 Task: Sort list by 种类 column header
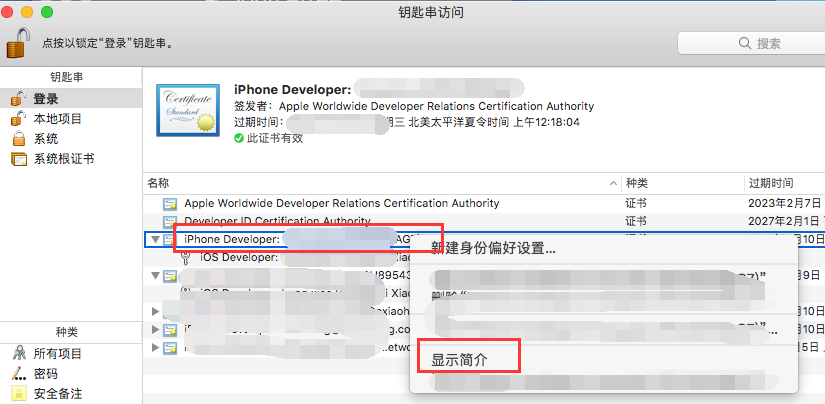point(682,183)
